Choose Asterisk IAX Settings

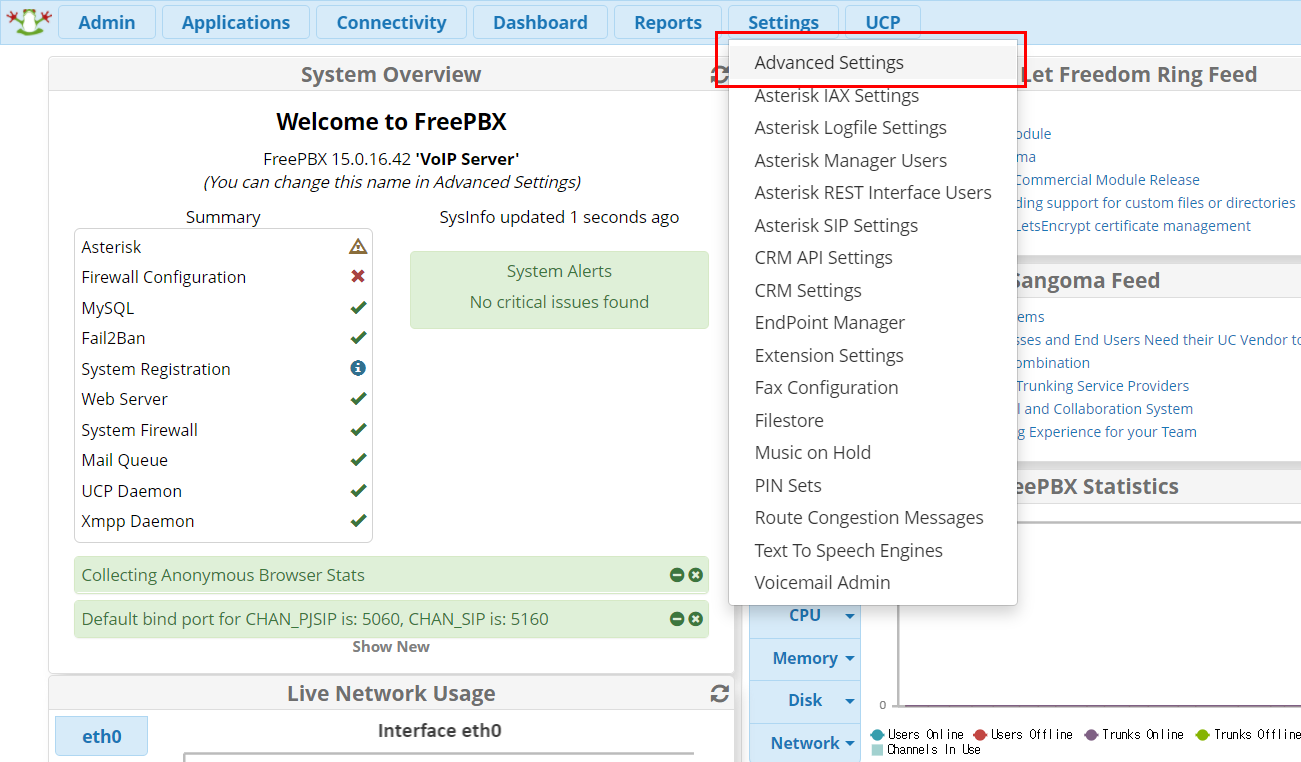point(873,95)
